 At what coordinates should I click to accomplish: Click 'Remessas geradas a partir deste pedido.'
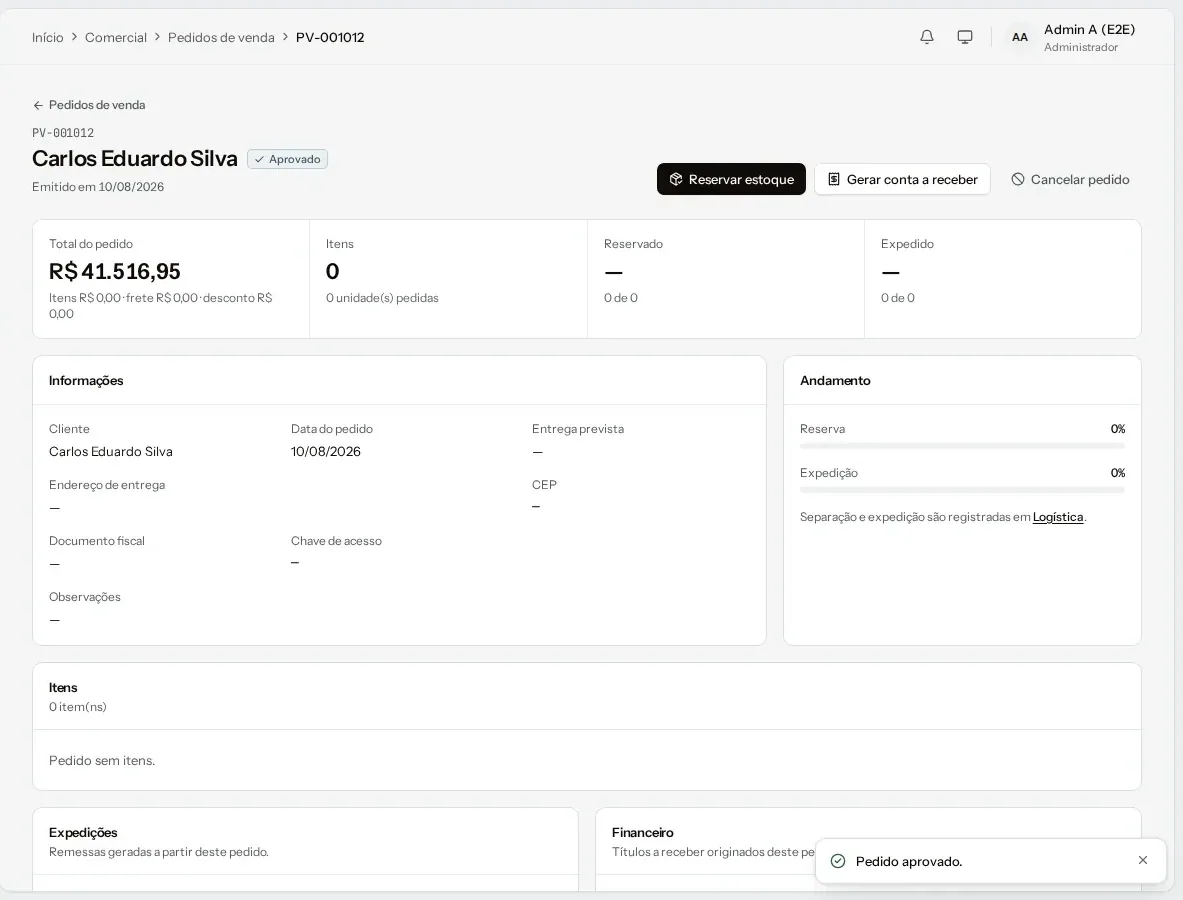tap(158, 852)
